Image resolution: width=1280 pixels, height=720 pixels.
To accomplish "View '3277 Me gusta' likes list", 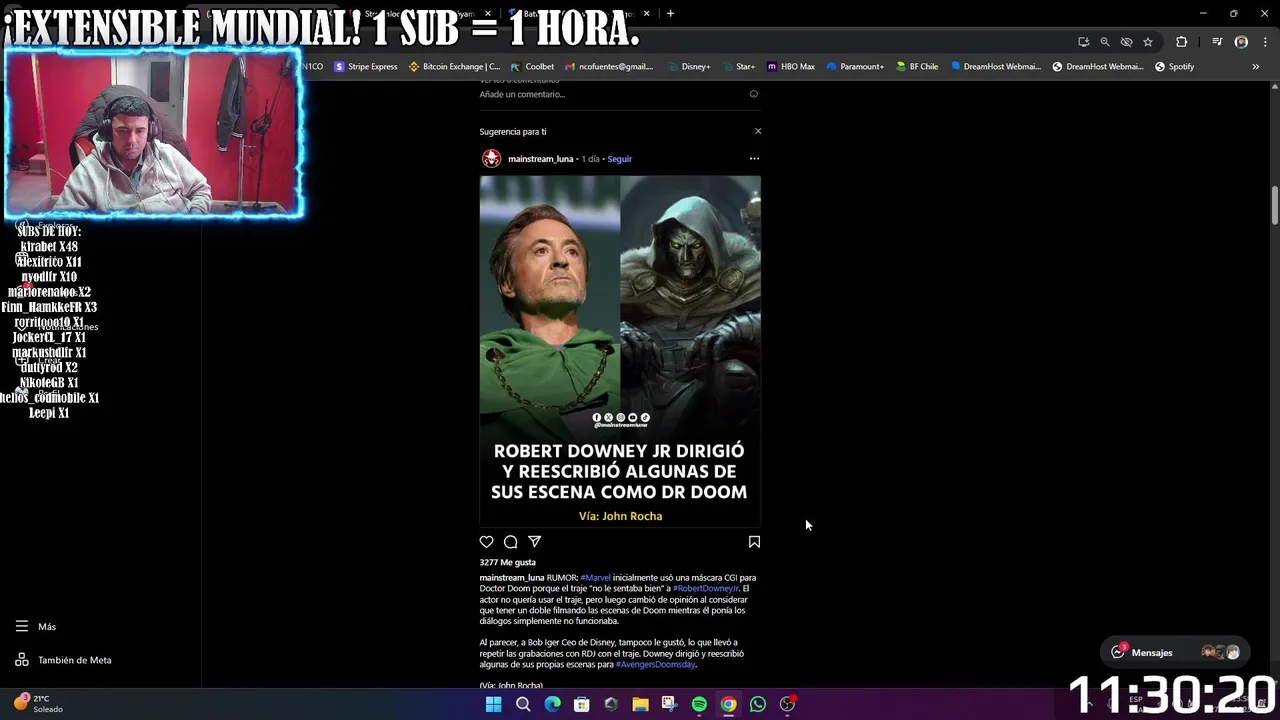I will pos(507,562).
